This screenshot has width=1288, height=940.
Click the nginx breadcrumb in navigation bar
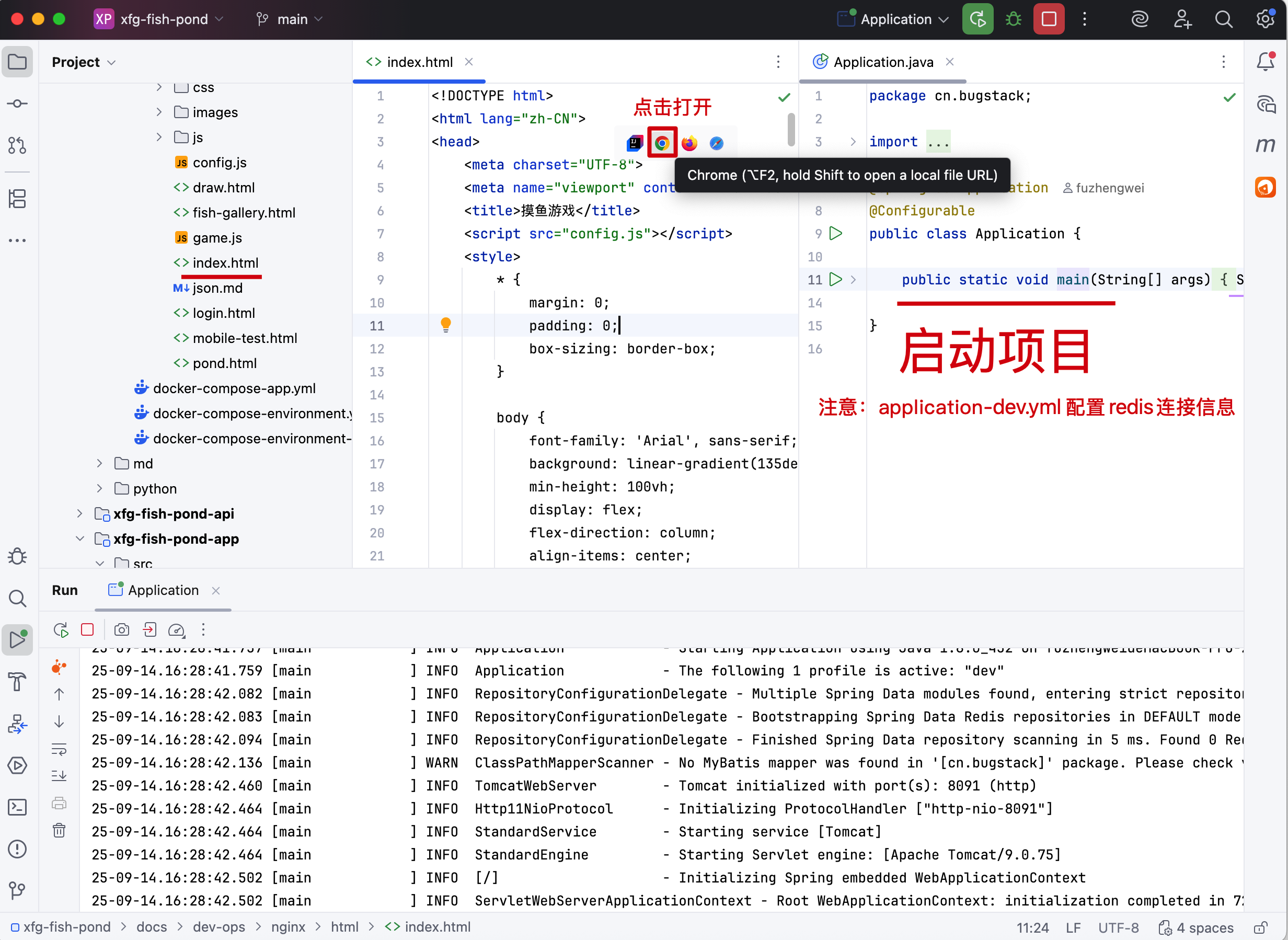point(288,927)
